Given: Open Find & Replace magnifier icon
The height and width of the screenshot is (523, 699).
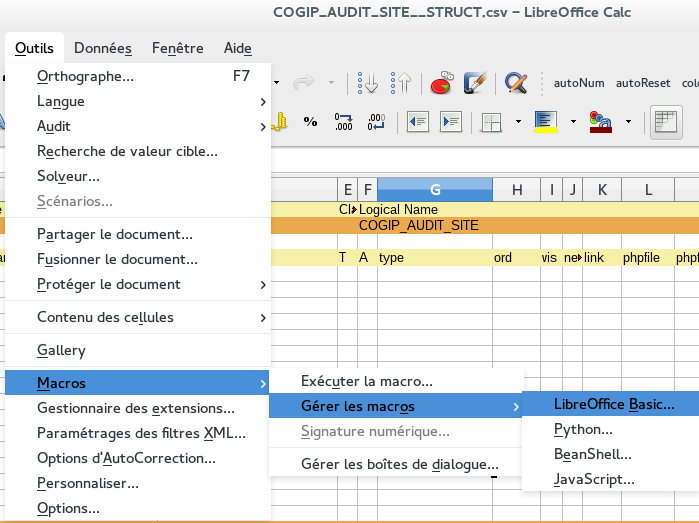Looking at the screenshot, I should click(516, 82).
